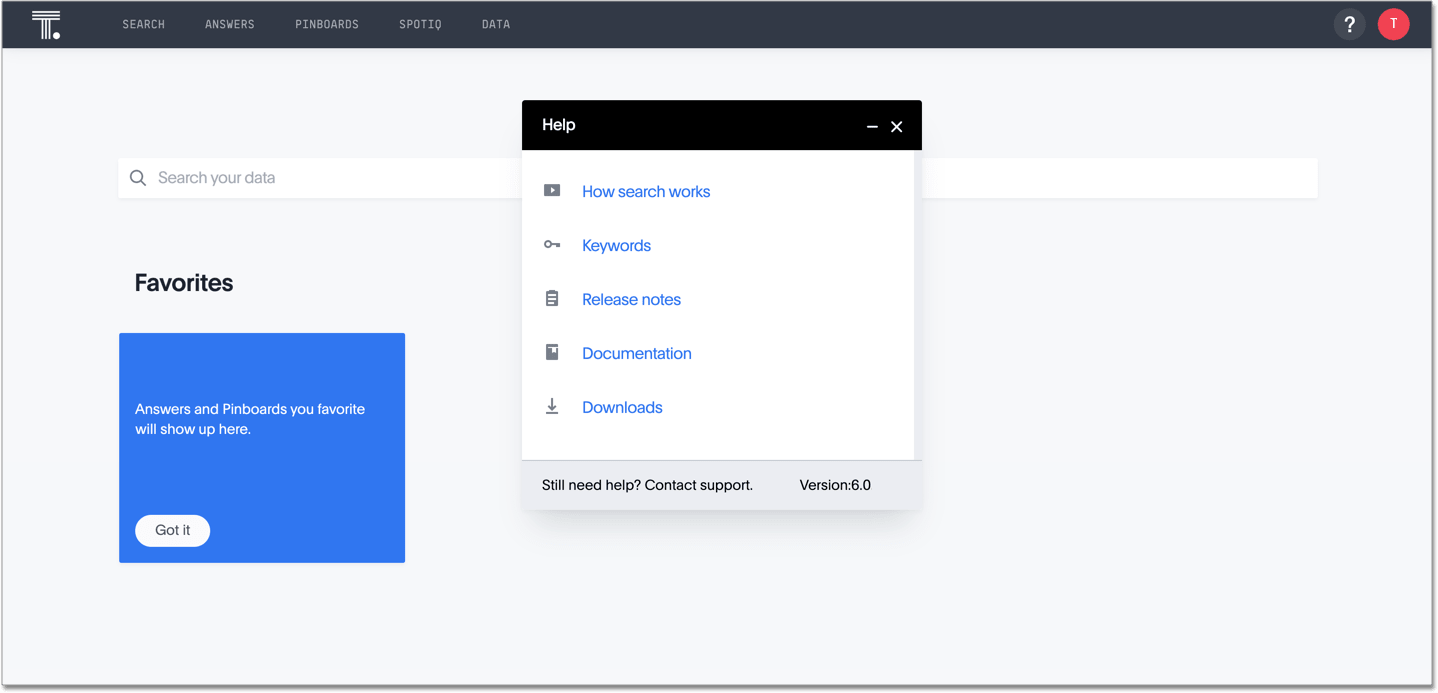This screenshot has width=1438, height=693.
Task: Navigate to SPOTIQ
Action: (x=420, y=23)
